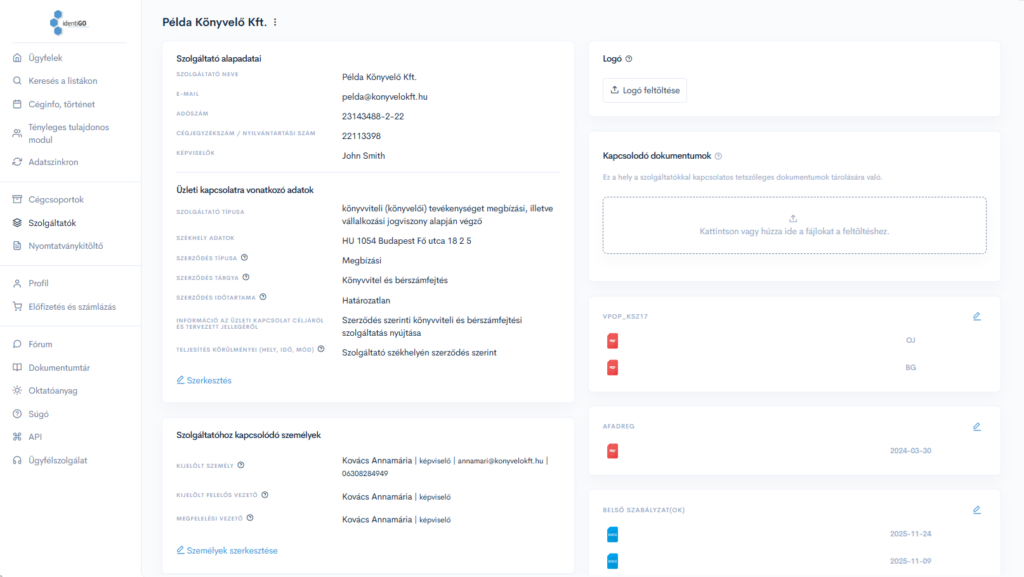Click the layers icon beside Szolgáltatók

click(17, 223)
